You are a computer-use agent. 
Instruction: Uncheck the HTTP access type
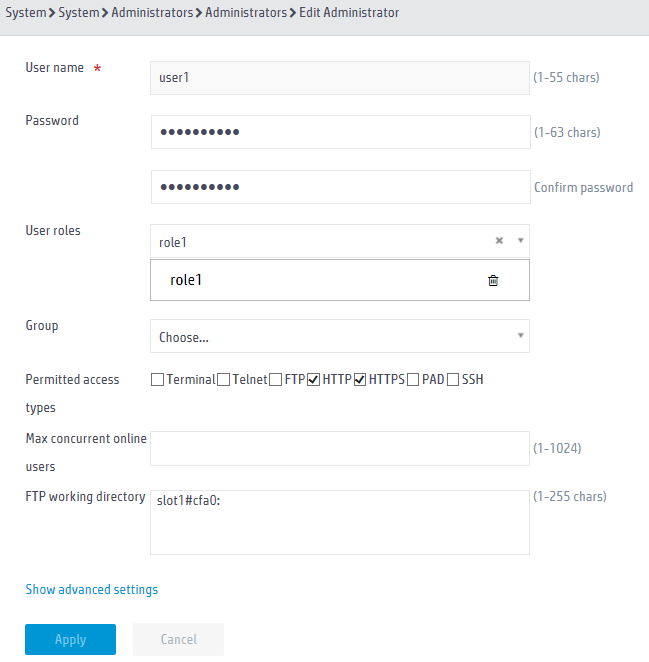(x=313, y=380)
